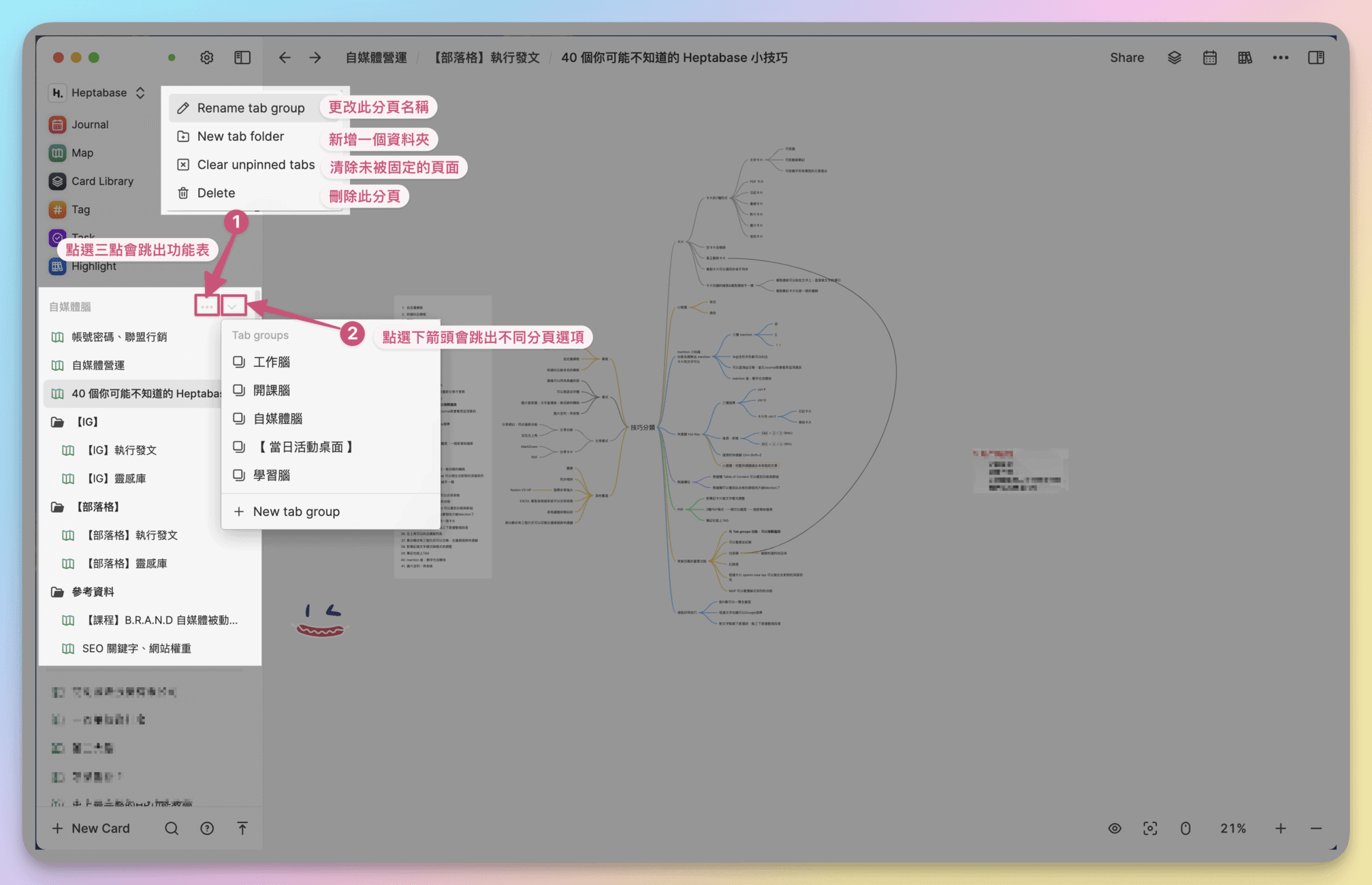Screen dimensions: 1372x885
Task: Click the green sync status dot
Action: [x=172, y=58]
